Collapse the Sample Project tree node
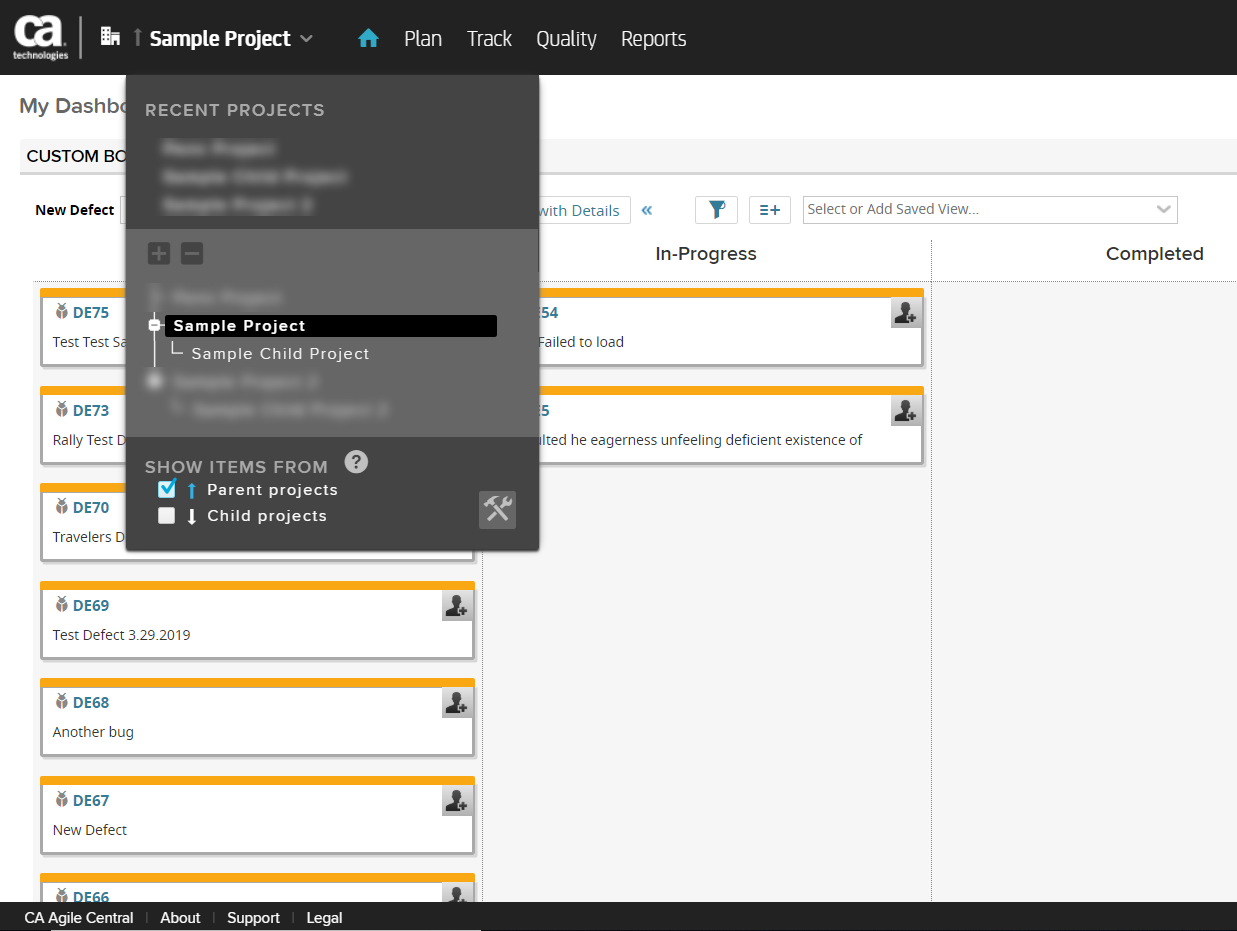 [x=154, y=326]
